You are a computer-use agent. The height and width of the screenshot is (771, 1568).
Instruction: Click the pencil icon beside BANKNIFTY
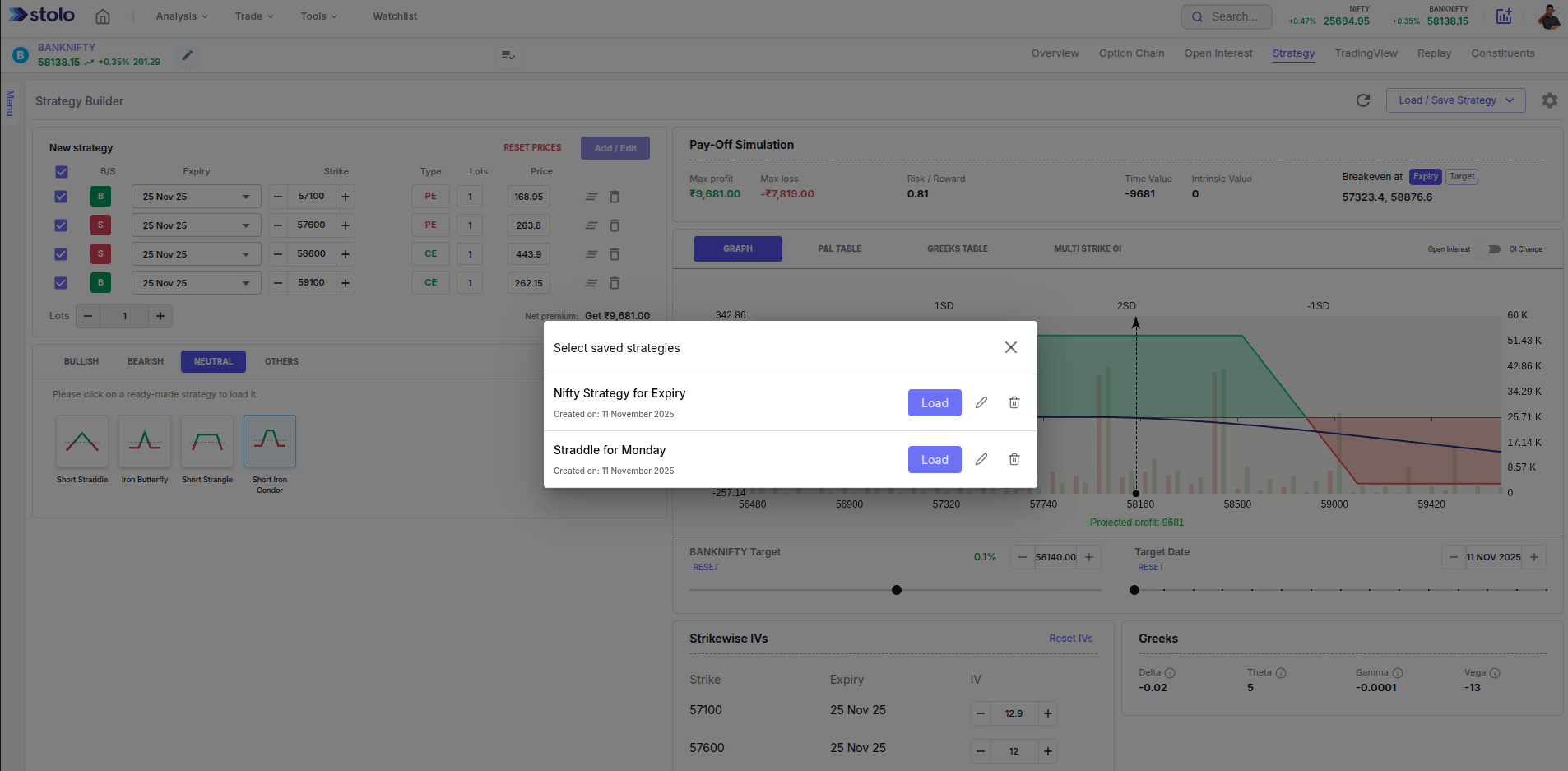(188, 55)
